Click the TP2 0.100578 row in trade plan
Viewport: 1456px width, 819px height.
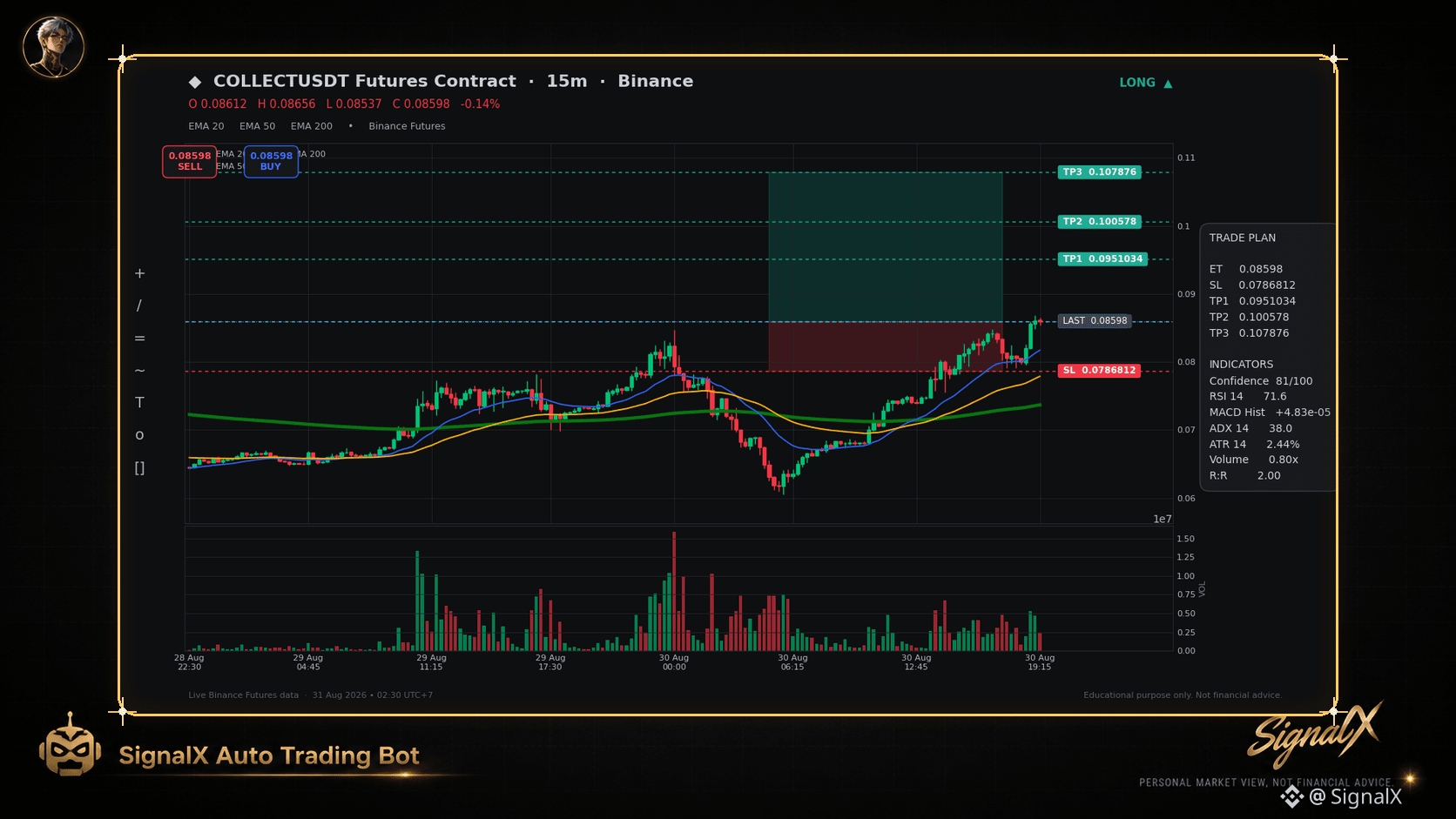[1249, 318]
